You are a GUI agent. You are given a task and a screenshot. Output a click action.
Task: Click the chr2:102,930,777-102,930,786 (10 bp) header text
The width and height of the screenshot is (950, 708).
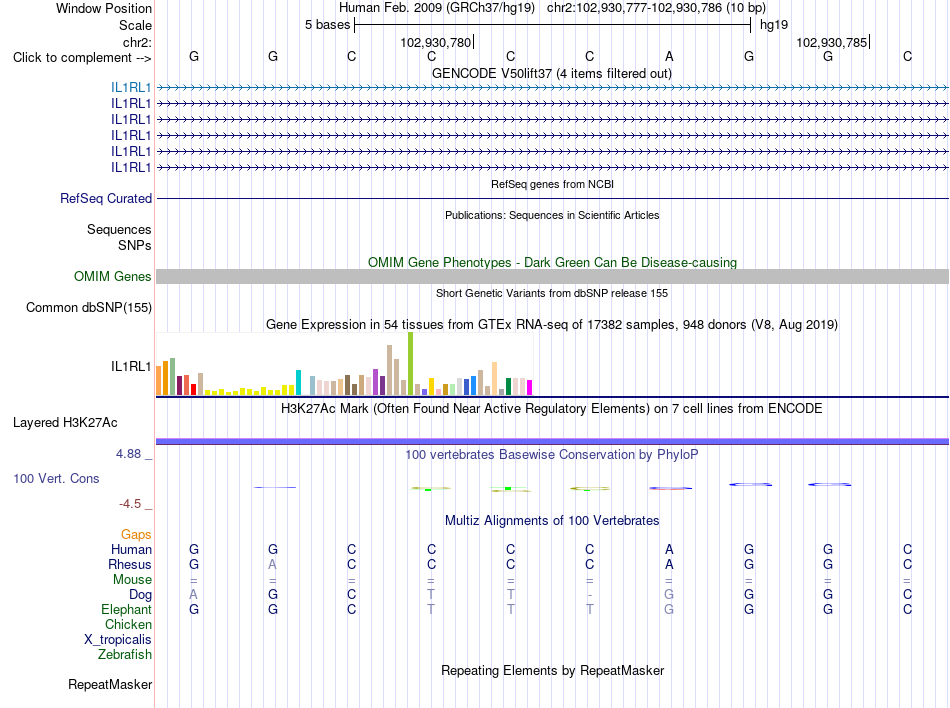(x=656, y=8)
